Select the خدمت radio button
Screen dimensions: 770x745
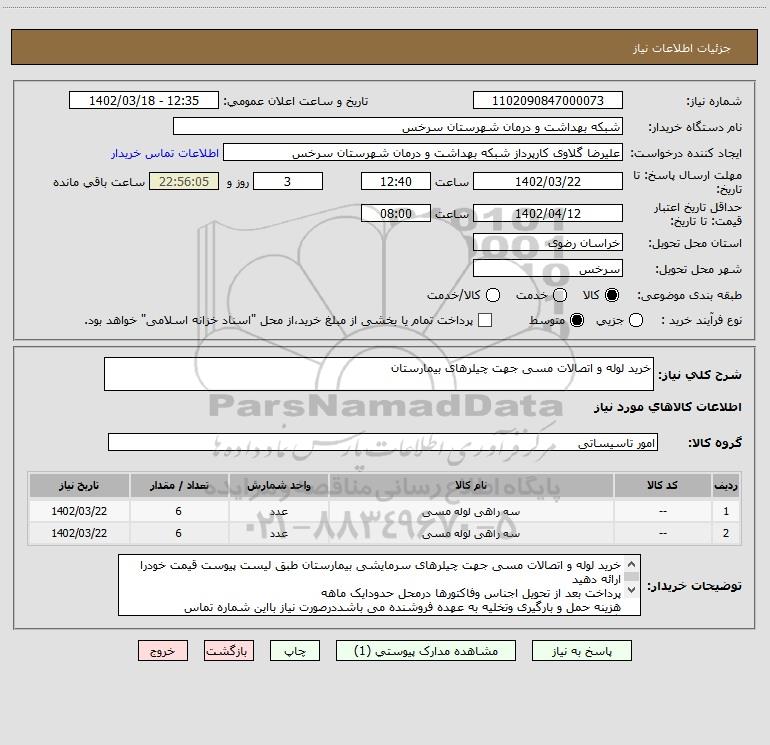click(560, 295)
